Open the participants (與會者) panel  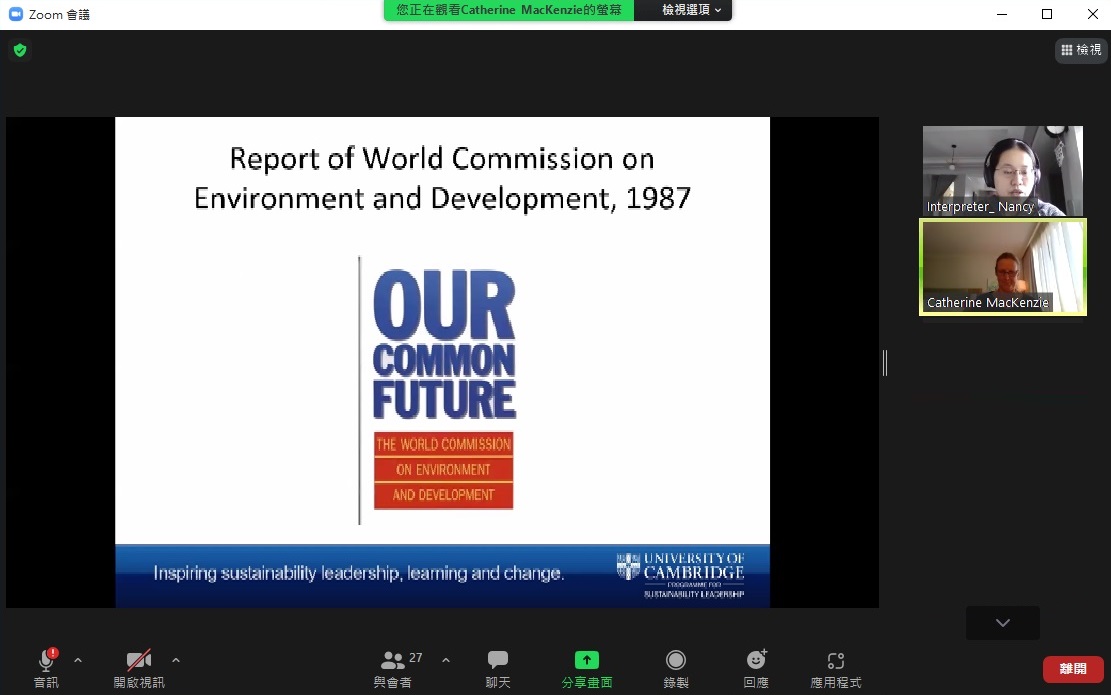click(x=394, y=668)
